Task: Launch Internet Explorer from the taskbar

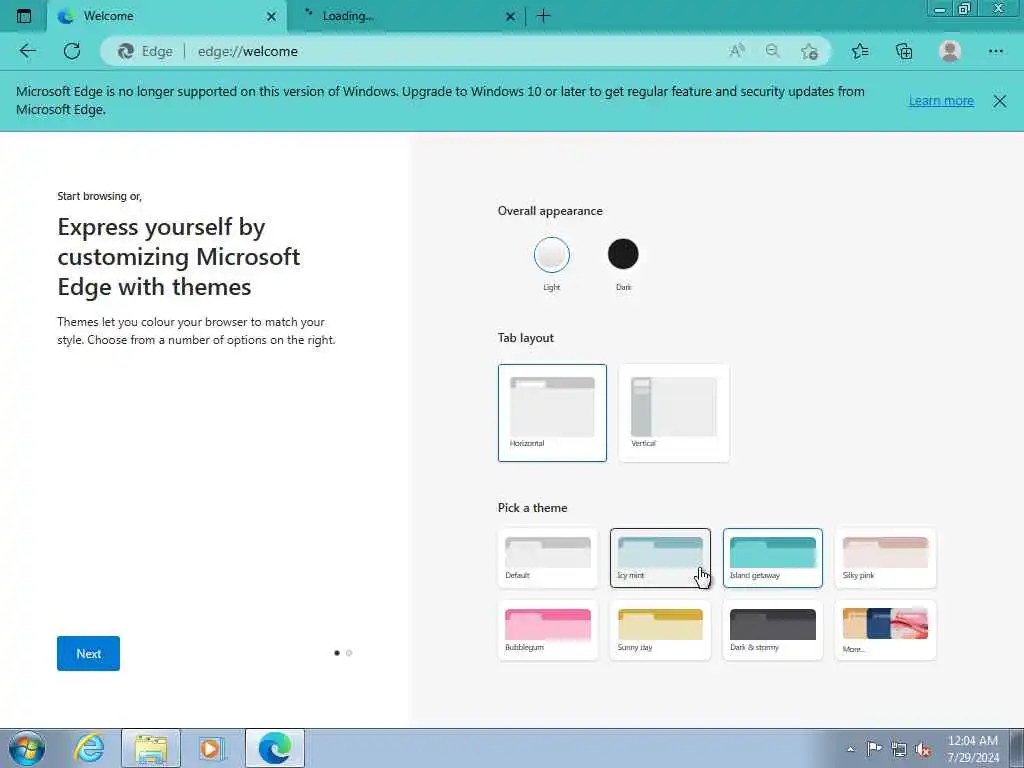Action: (x=89, y=748)
